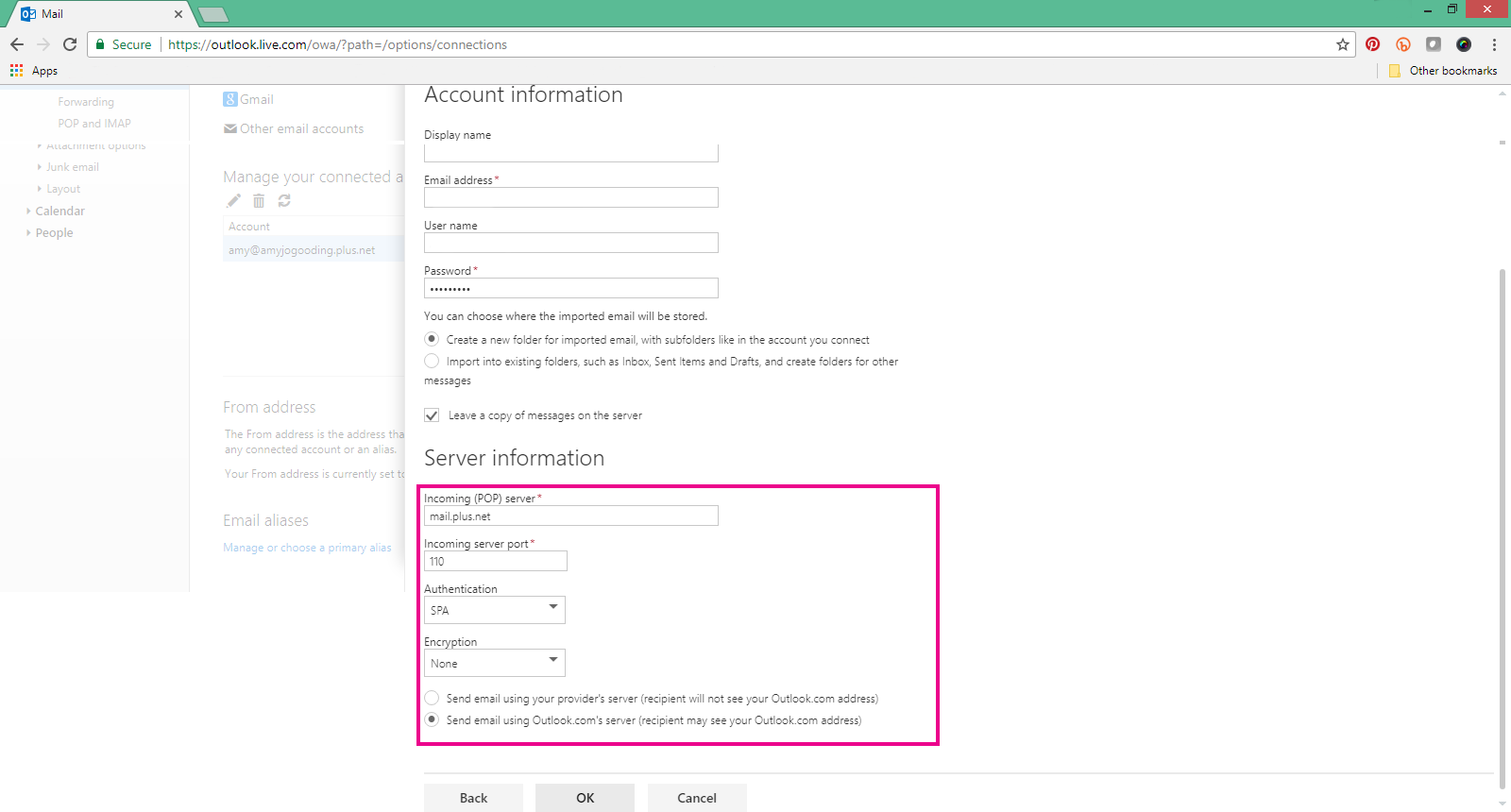Click the OK button
The width and height of the screenshot is (1511, 812).
[585, 798]
